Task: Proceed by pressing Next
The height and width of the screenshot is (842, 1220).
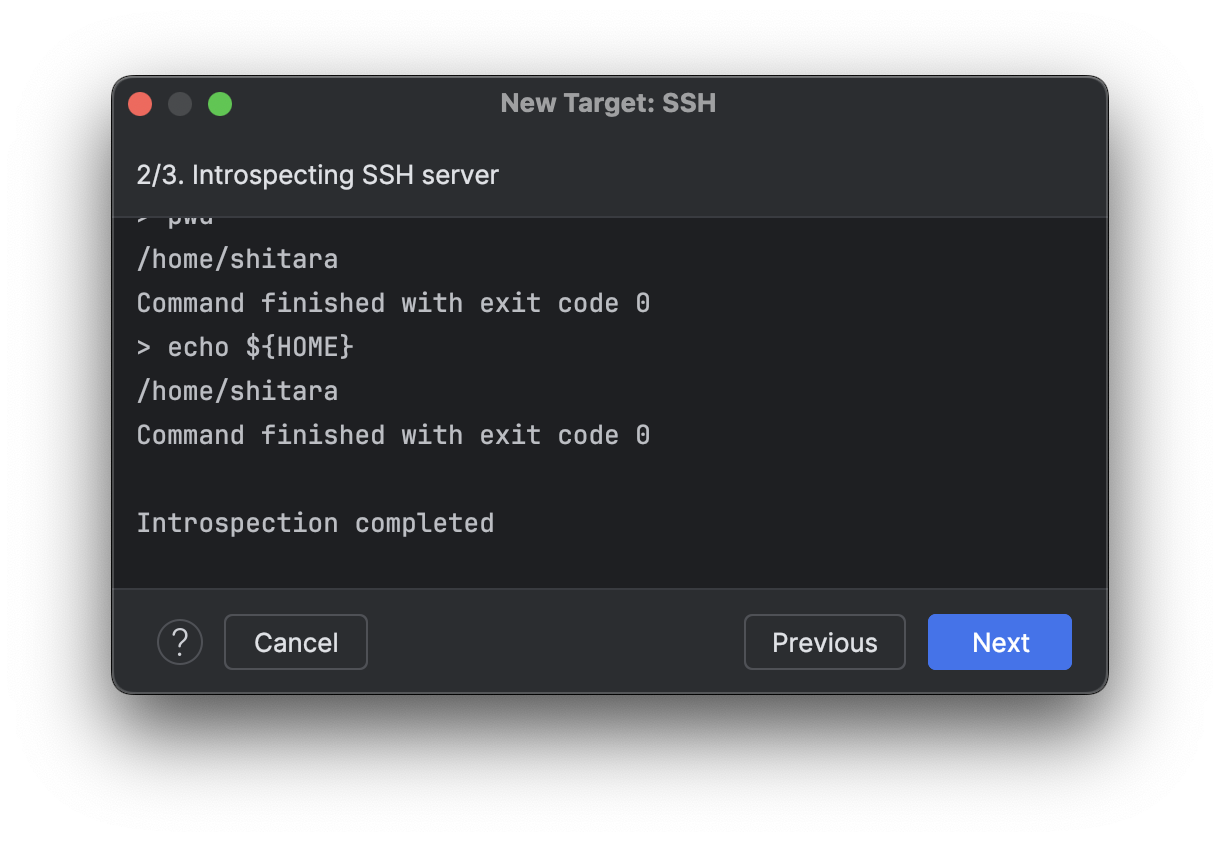Action: point(1000,642)
